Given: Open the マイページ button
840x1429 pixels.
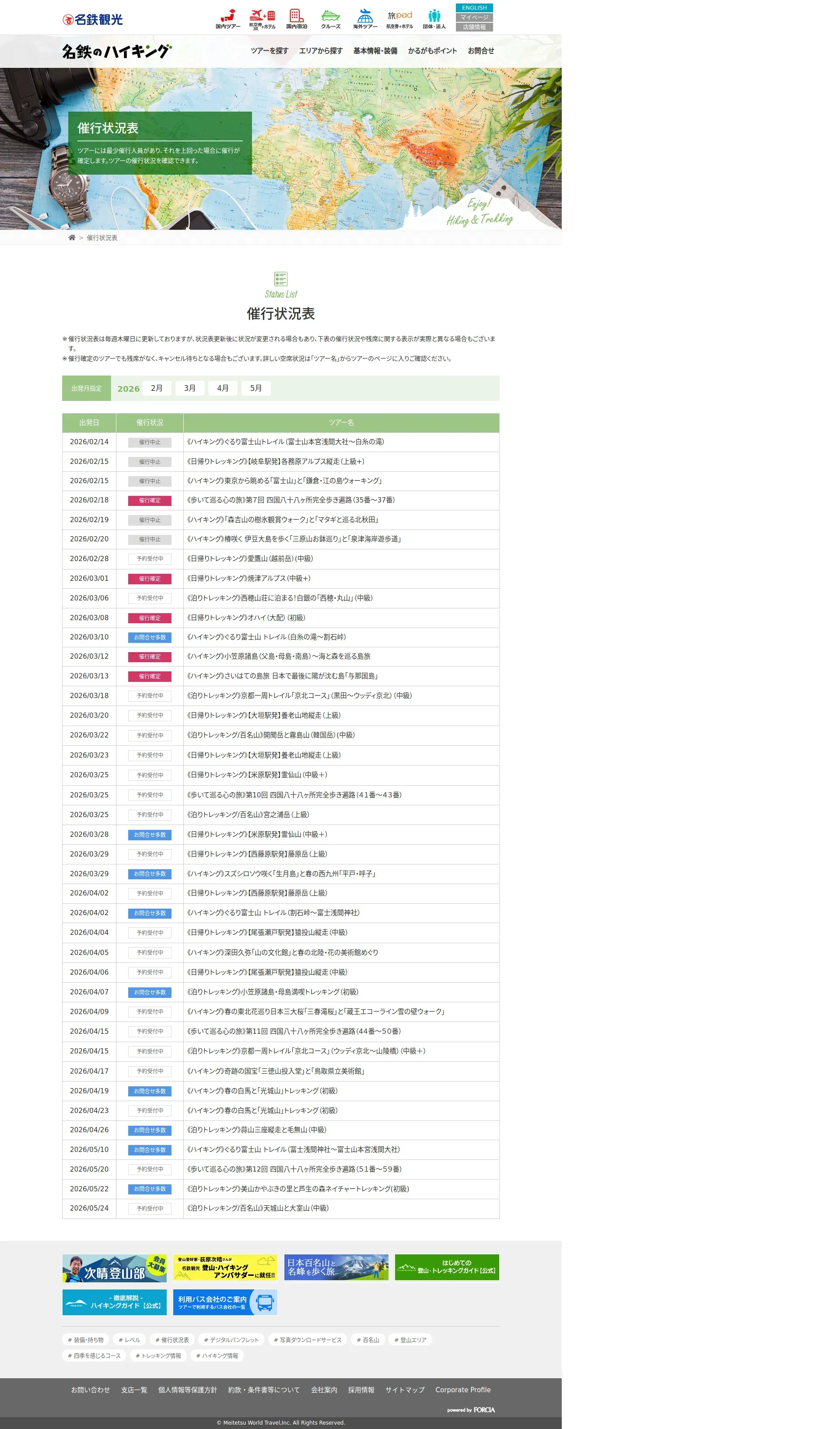Looking at the screenshot, I should (474, 18).
